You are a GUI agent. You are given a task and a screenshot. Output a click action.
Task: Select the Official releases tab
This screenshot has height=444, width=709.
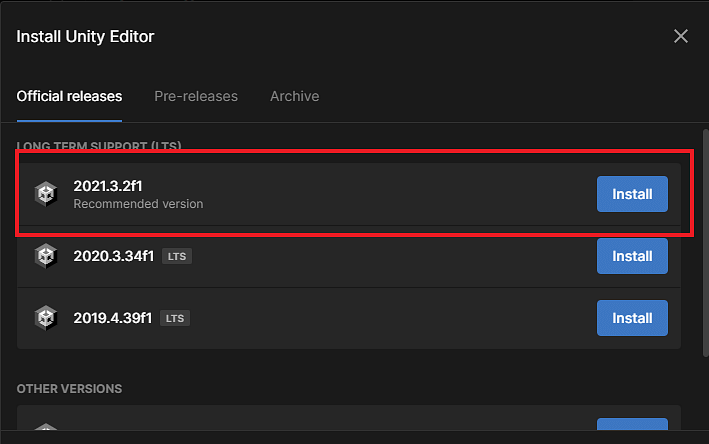click(69, 96)
